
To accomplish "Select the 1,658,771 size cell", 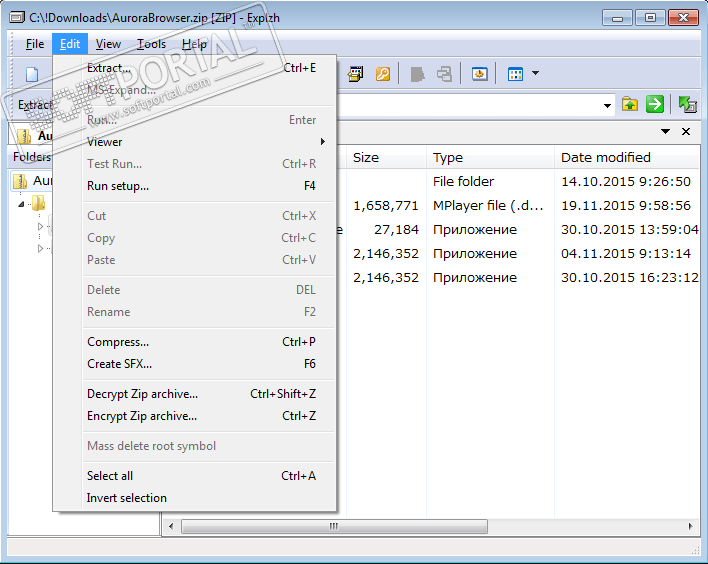I will pos(386,205).
